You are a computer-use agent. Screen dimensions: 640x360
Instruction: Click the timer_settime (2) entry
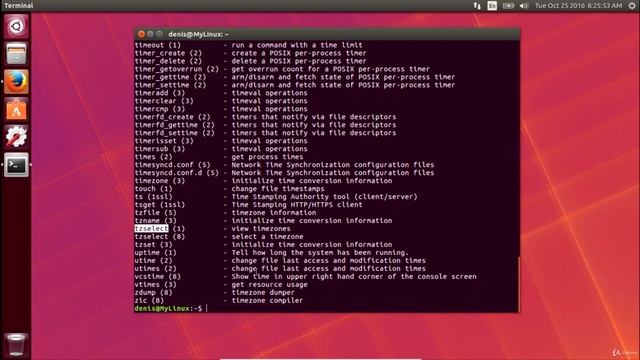pyautogui.click(x=170, y=85)
